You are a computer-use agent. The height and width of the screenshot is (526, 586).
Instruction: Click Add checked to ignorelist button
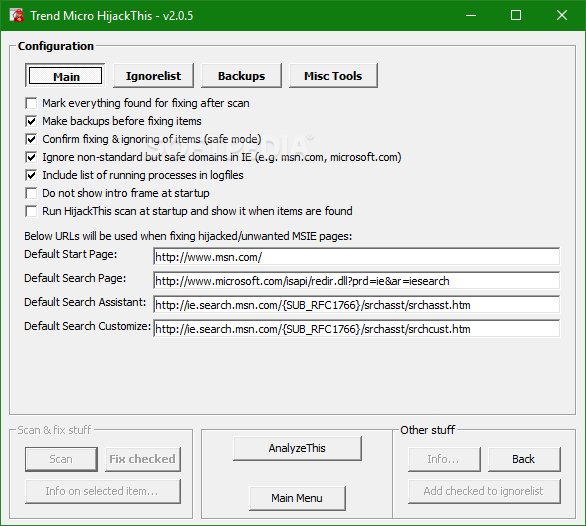[484, 491]
